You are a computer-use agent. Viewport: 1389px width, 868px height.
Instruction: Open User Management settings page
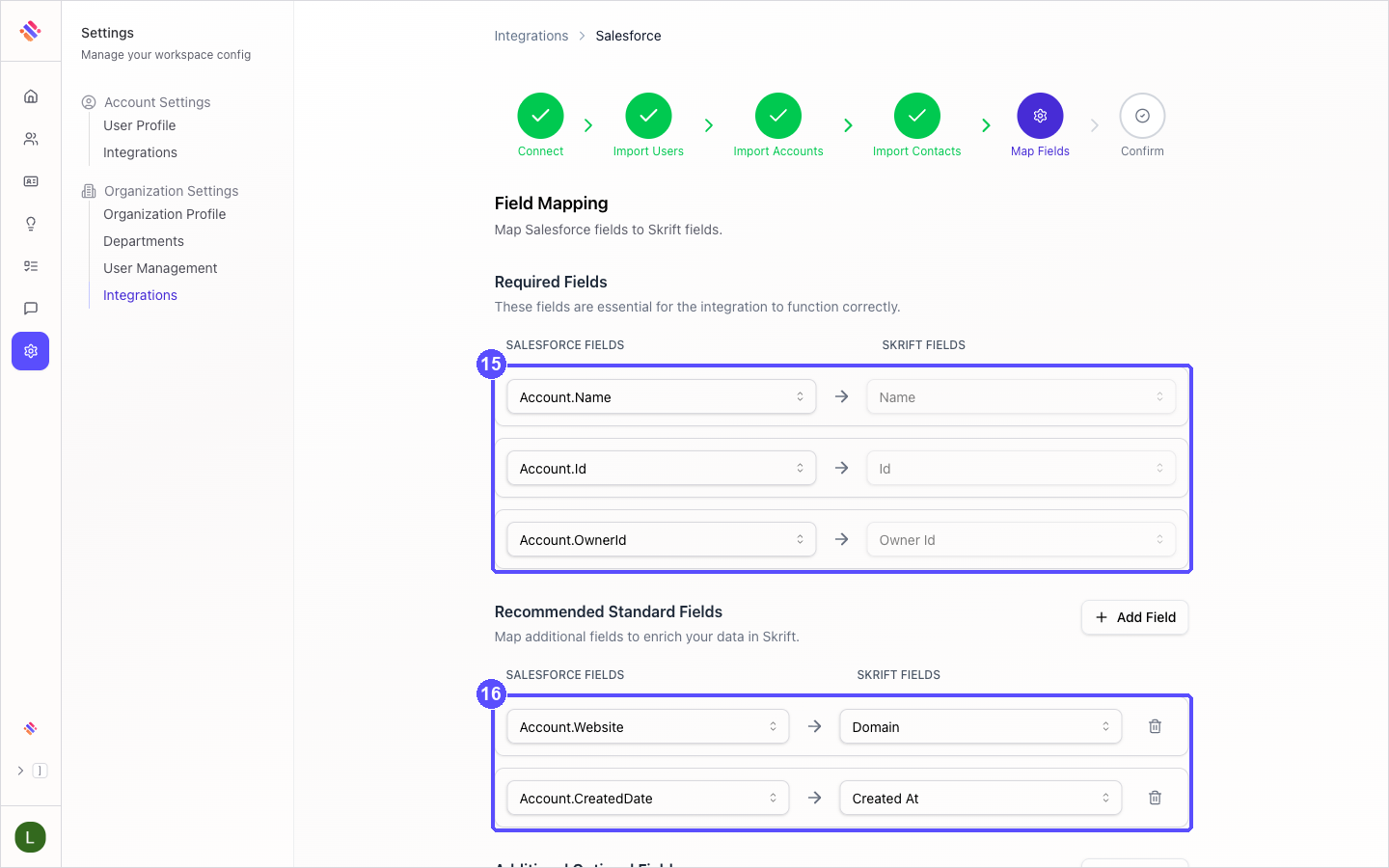pyautogui.click(x=160, y=268)
